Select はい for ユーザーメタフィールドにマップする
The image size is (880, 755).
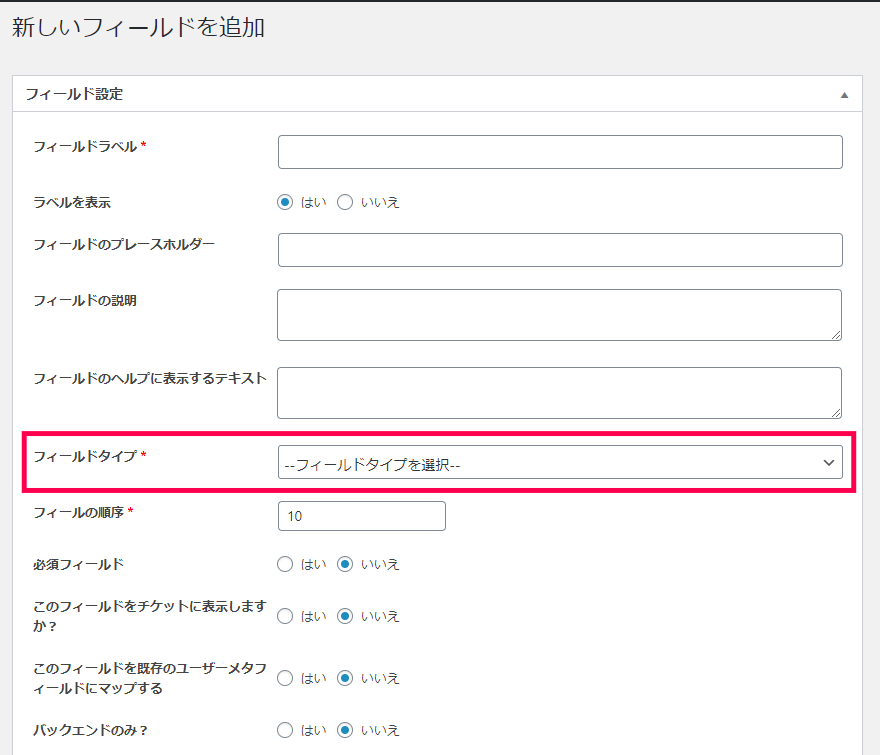click(x=285, y=678)
